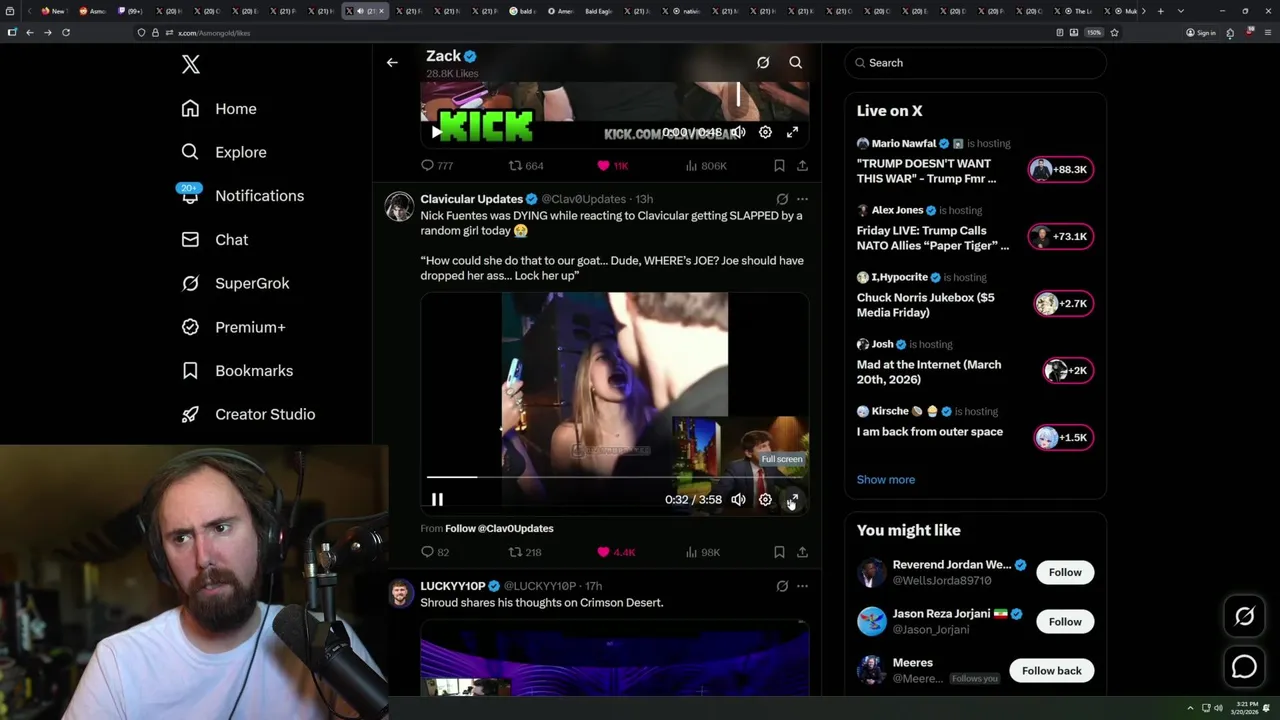The height and width of the screenshot is (720, 1280).
Task: Enter full screen on the reaction video
Action: click(x=792, y=499)
